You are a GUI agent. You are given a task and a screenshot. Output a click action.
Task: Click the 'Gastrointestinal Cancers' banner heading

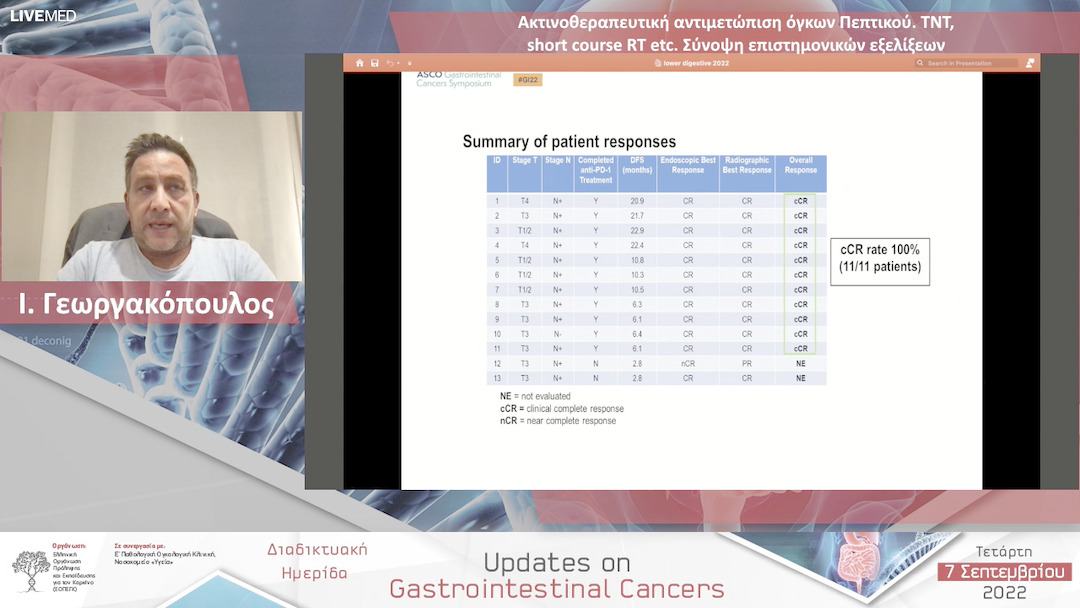(x=557, y=589)
